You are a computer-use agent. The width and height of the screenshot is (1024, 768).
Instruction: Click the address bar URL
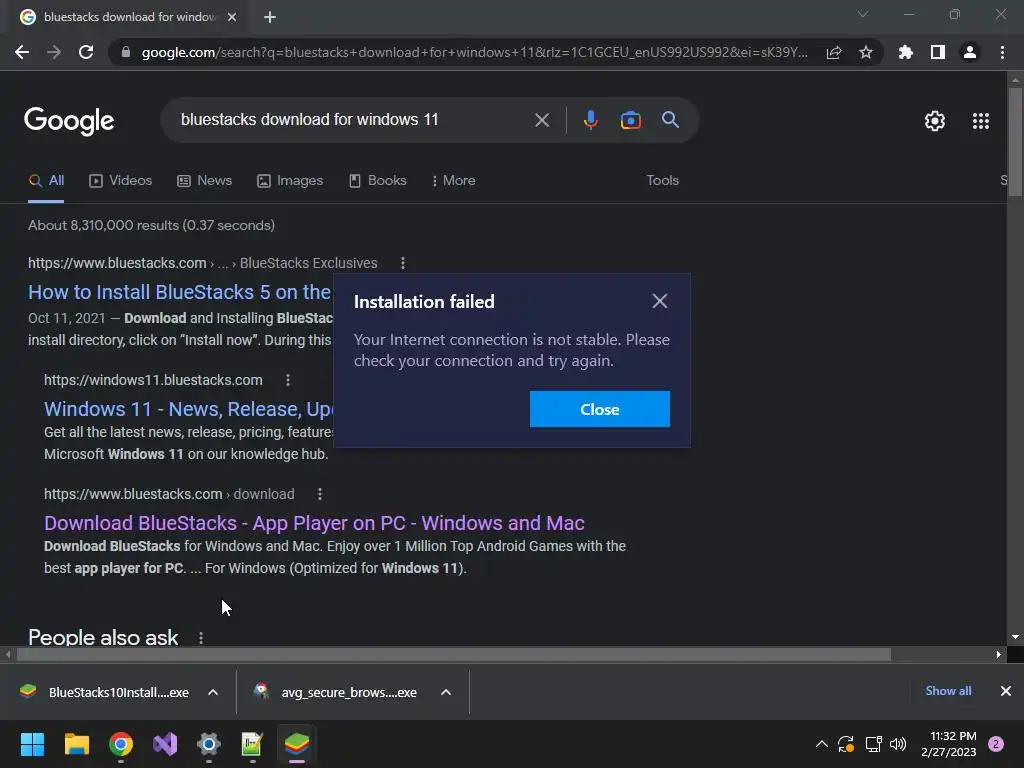coord(474,52)
